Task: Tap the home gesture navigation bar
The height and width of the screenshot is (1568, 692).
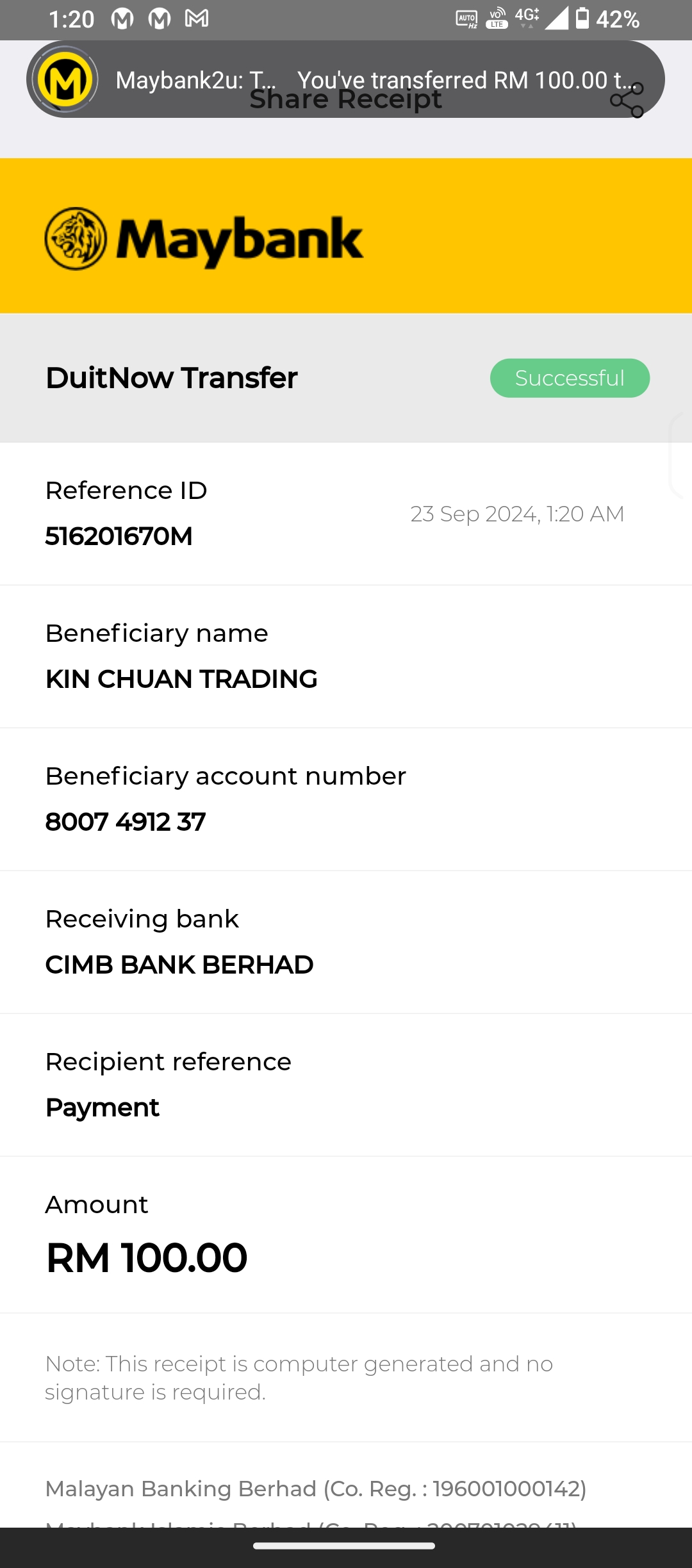Action: tap(345, 1546)
